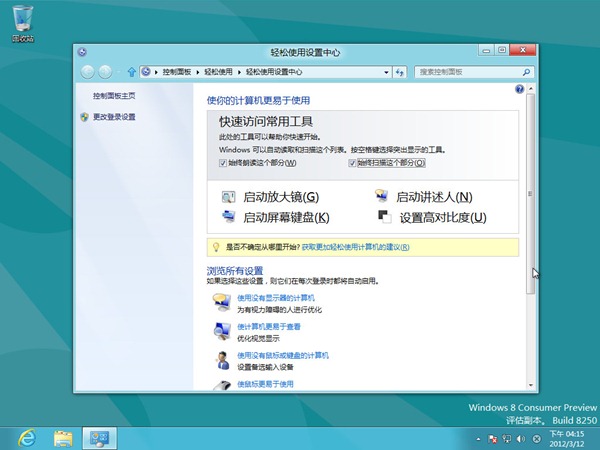Image resolution: width=600 pixels, height=450 pixels.
Task: Open the taskbar clock showing 下午 04:15
Action: [567, 439]
